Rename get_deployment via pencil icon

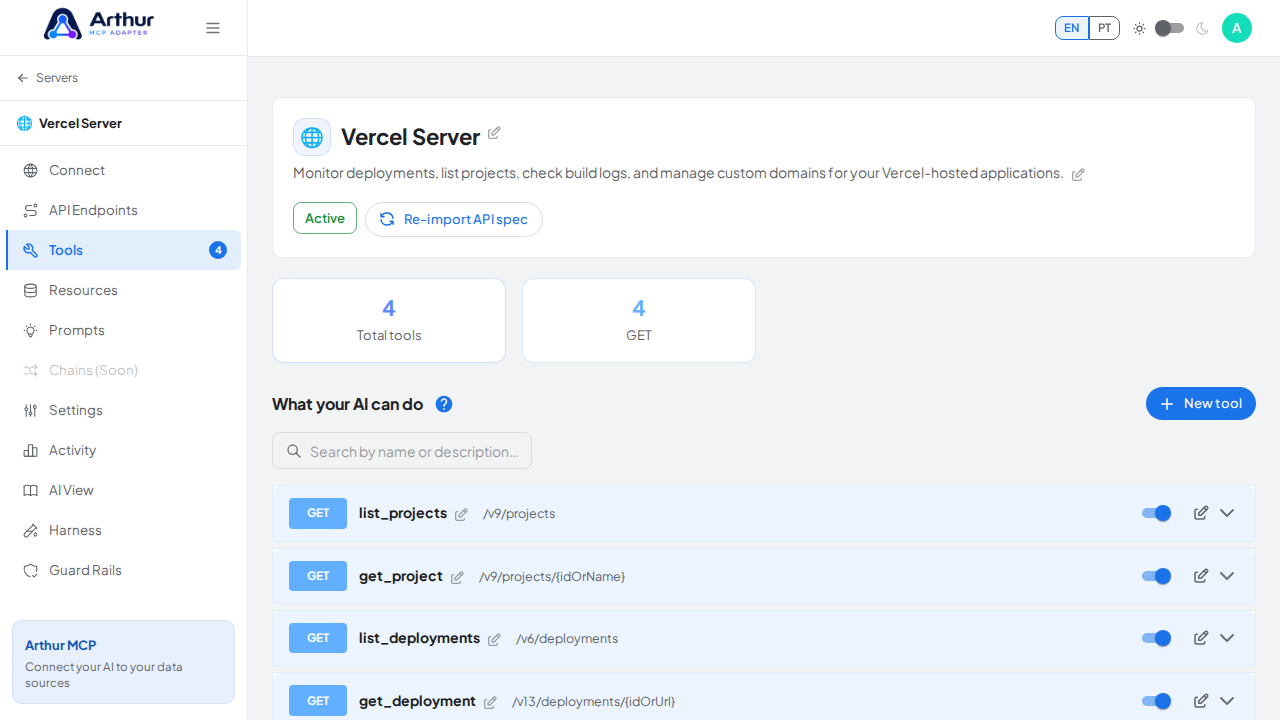point(490,703)
